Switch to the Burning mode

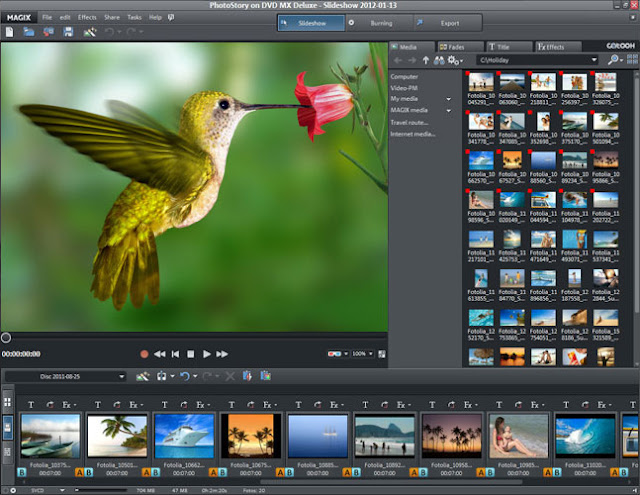tap(380, 23)
